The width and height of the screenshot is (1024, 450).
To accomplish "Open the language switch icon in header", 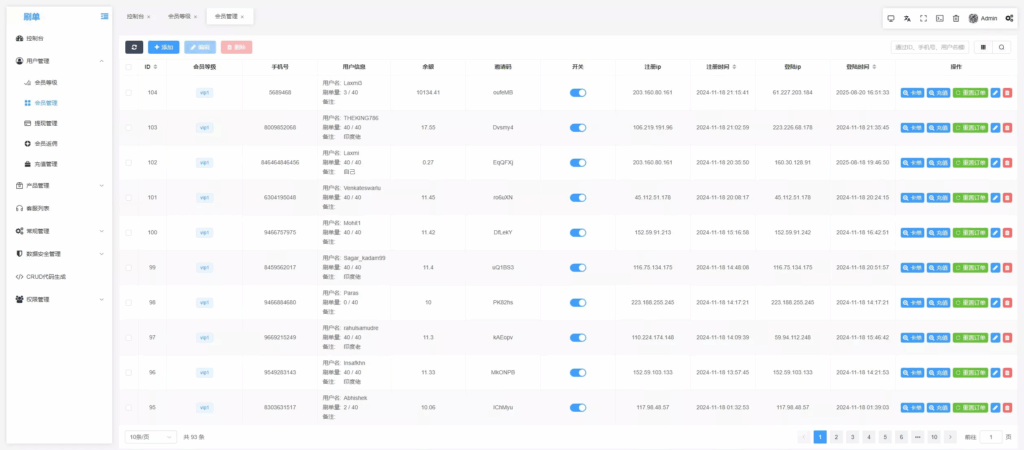I will pyautogui.click(x=907, y=18).
